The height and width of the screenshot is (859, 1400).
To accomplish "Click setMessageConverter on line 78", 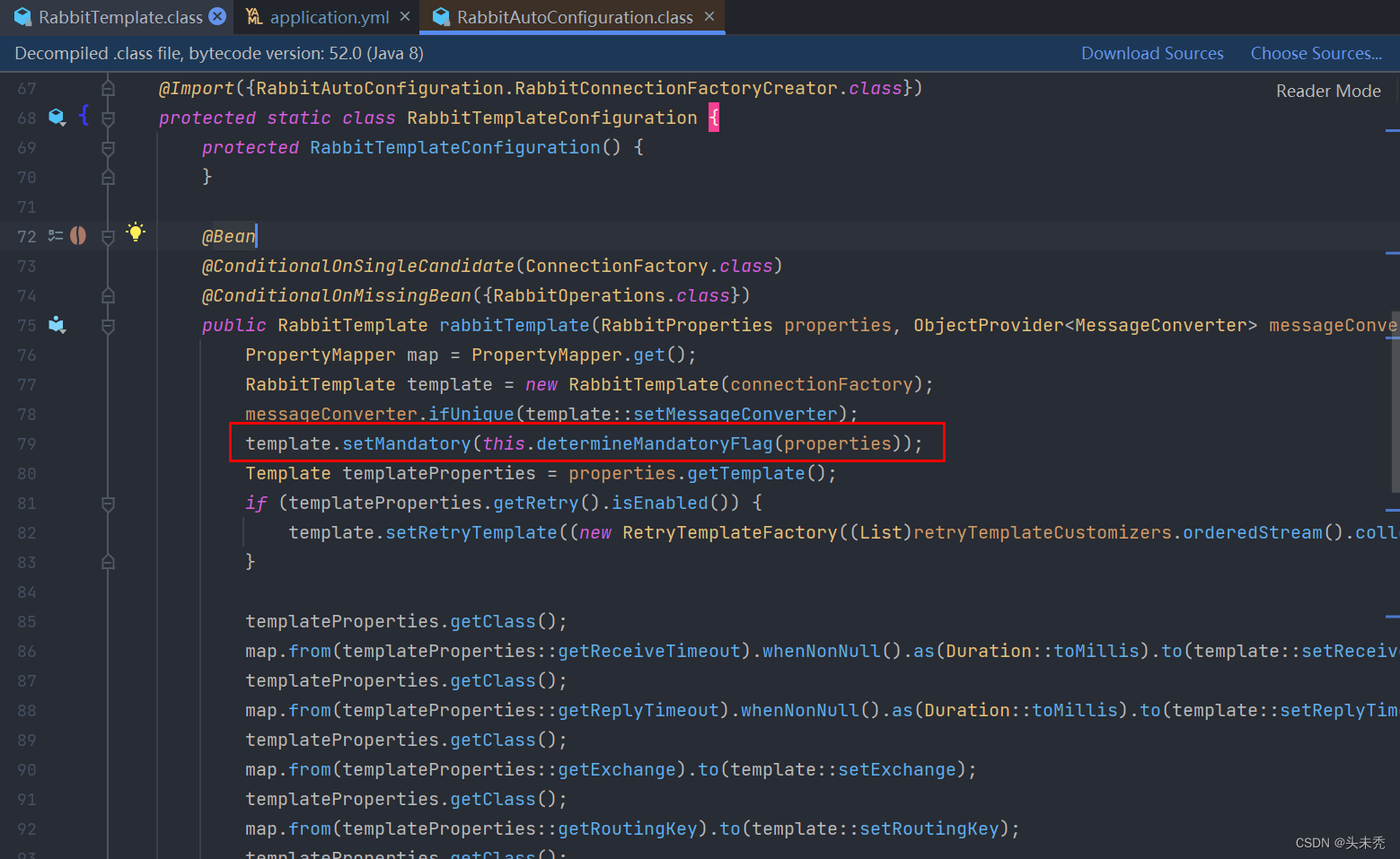I will click(735, 414).
